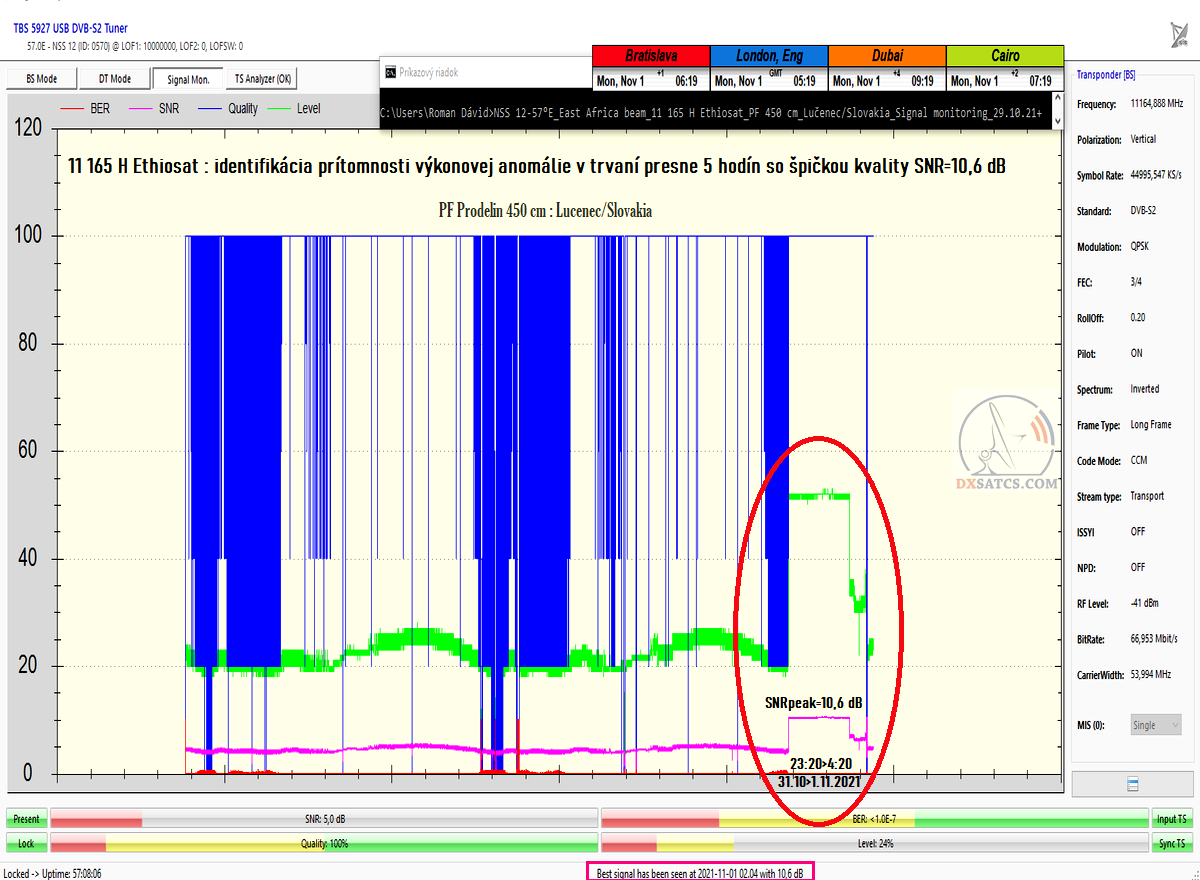
Task: Select the Signal Mon. tab
Action: [x=188, y=79]
